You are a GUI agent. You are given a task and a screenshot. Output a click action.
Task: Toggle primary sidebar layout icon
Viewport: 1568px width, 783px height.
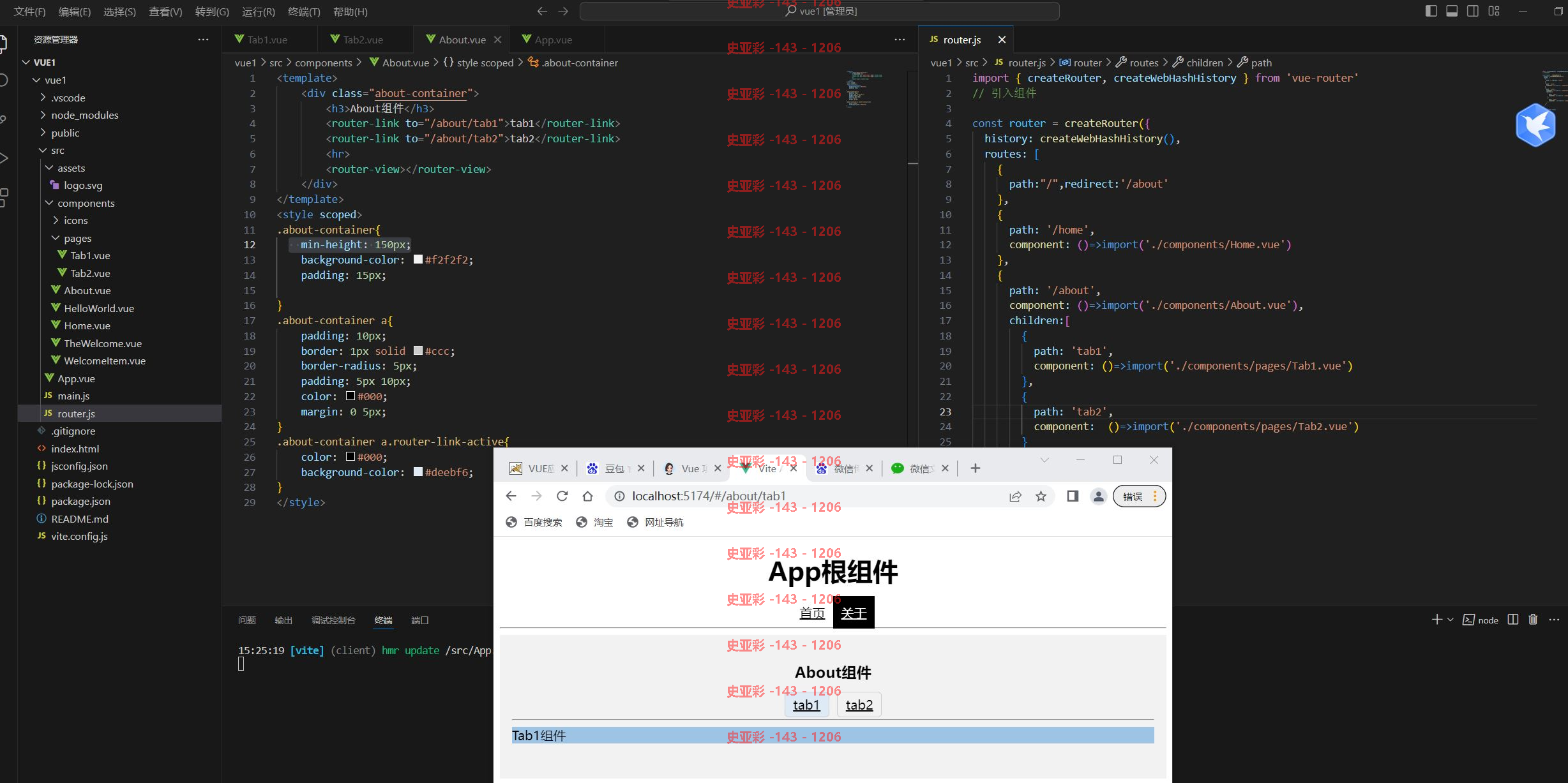[x=1431, y=11]
